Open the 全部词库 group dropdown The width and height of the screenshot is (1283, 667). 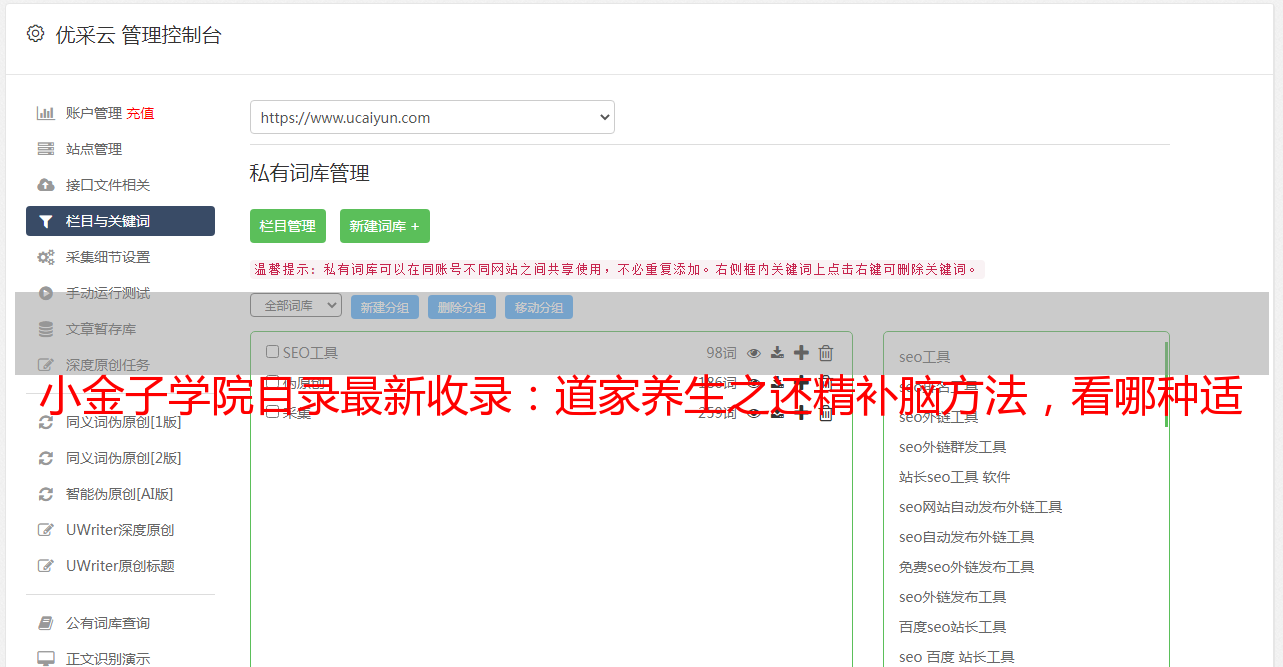[296, 305]
